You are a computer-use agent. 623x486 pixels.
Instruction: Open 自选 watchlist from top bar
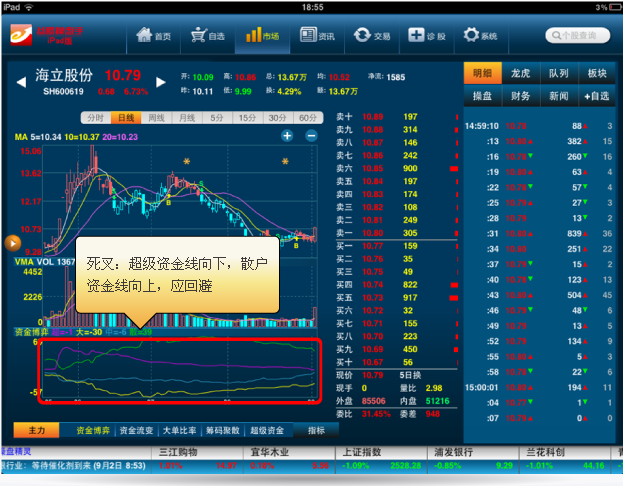pos(206,36)
